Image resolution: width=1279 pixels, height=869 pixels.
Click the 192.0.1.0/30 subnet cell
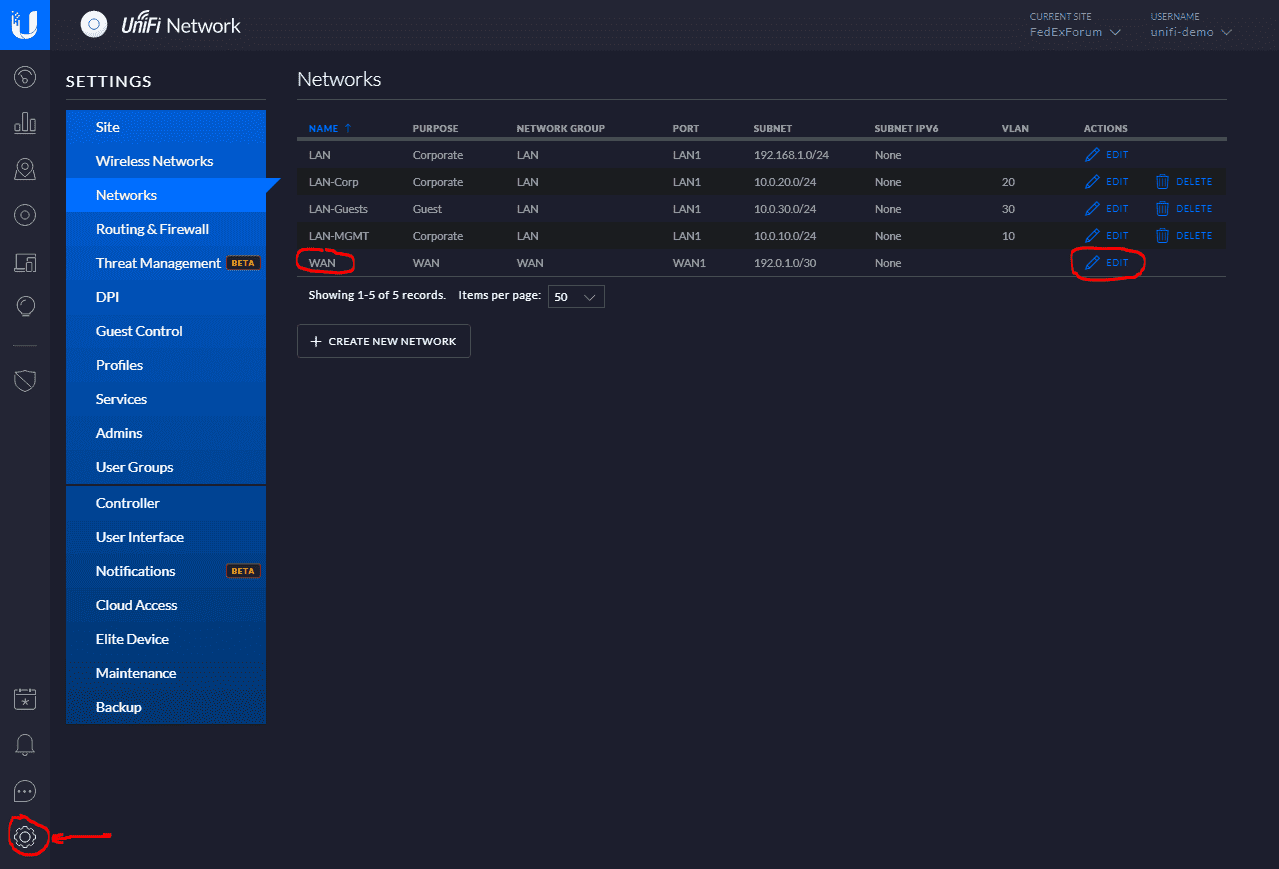[x=785, y=263]
